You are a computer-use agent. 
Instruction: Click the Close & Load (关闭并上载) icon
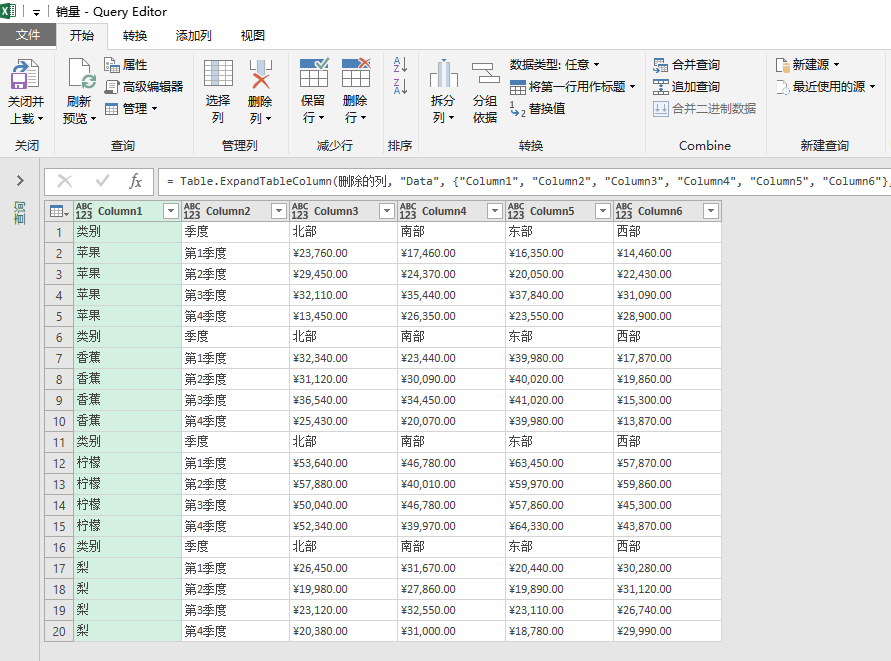(26, 75)
